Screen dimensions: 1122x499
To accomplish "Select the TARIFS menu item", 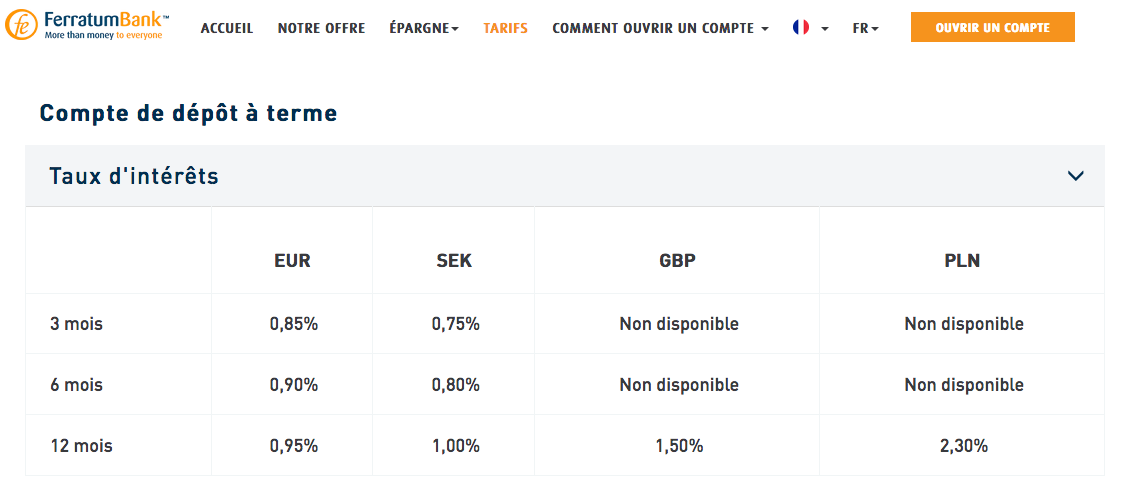I will (x=505, y=28).
